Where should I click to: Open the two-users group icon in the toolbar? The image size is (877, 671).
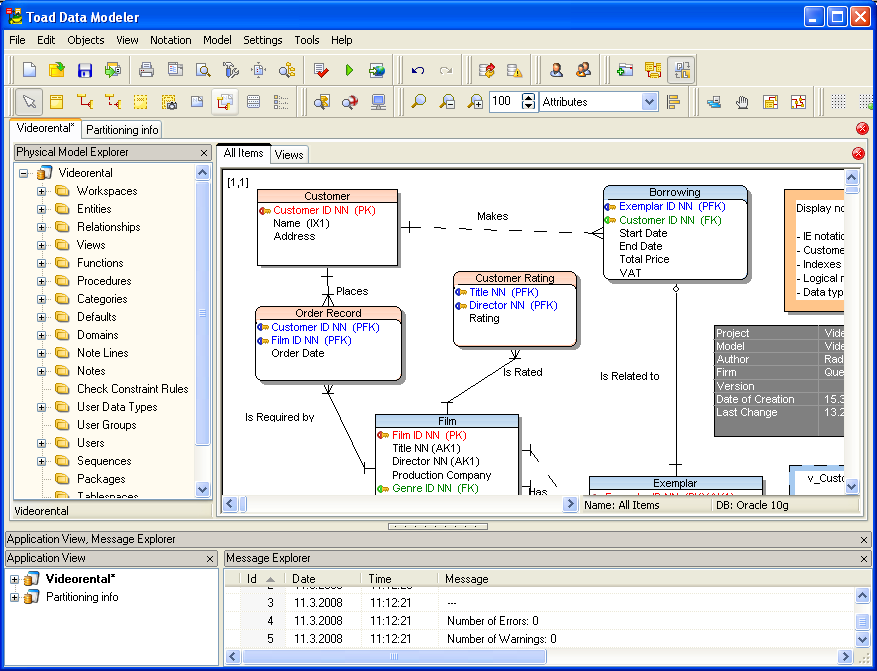[583, 70]
